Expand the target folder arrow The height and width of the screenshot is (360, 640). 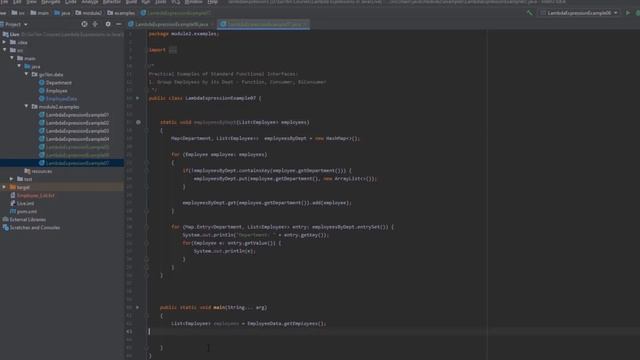click(x=4, y=187)
